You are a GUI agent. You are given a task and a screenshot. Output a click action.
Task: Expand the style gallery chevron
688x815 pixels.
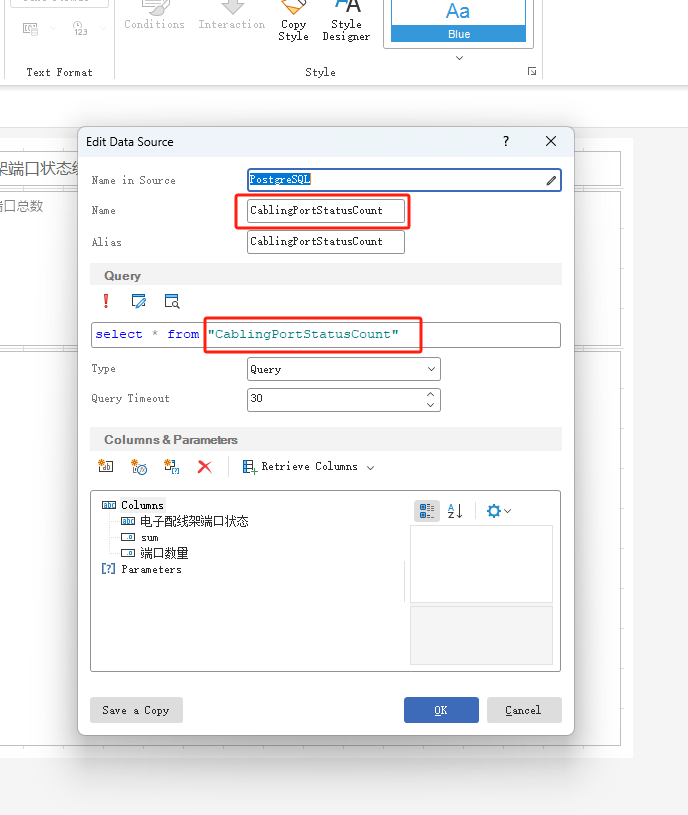click(459, 58)
